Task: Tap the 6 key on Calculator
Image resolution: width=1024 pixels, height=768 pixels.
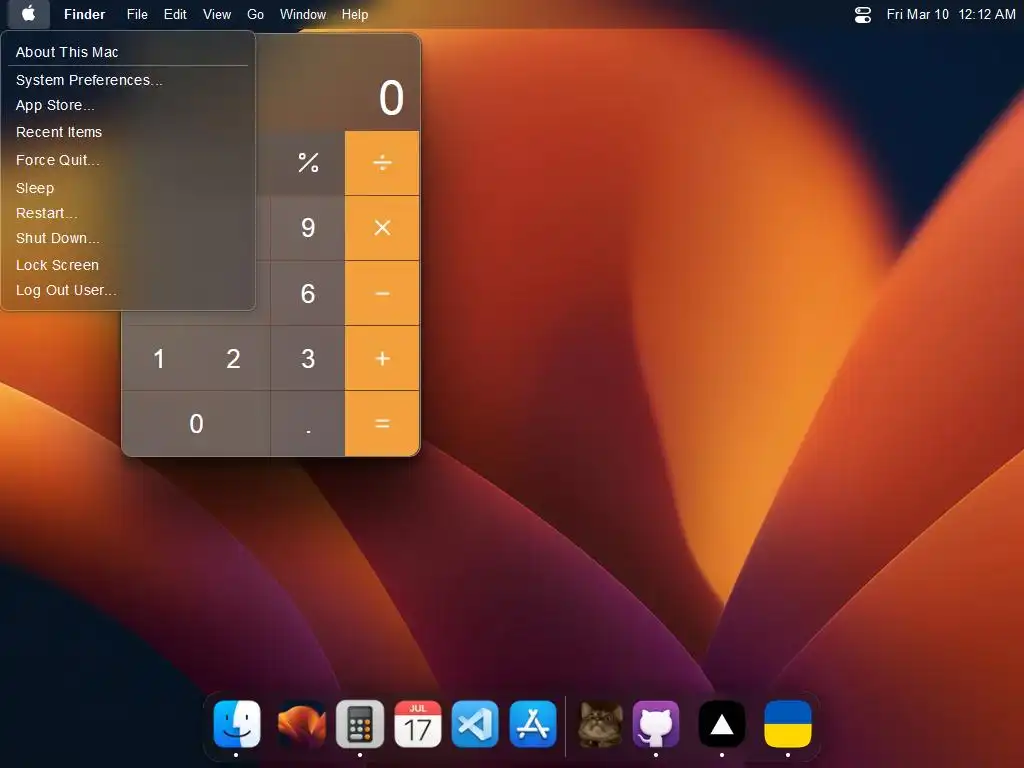Action: [x=308, y=293]
